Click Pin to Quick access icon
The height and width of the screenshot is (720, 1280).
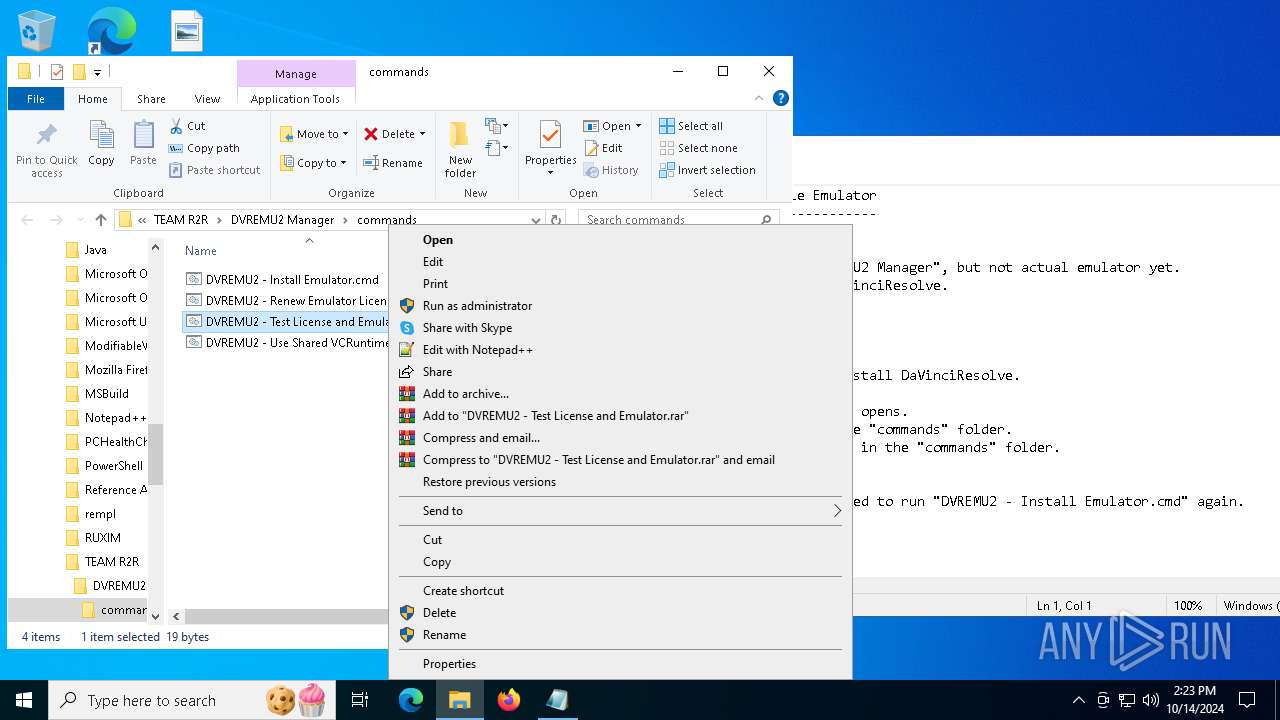[x=46, y=150]
